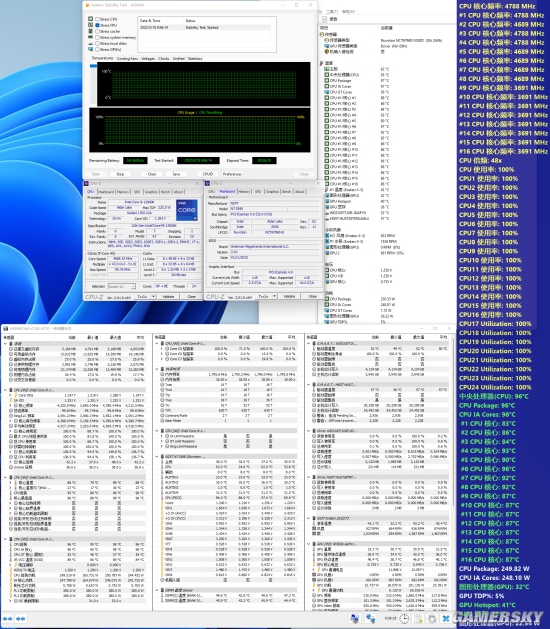
Task: Click the HWiNFO expand columns arrows icon
Action: (8, 619)
